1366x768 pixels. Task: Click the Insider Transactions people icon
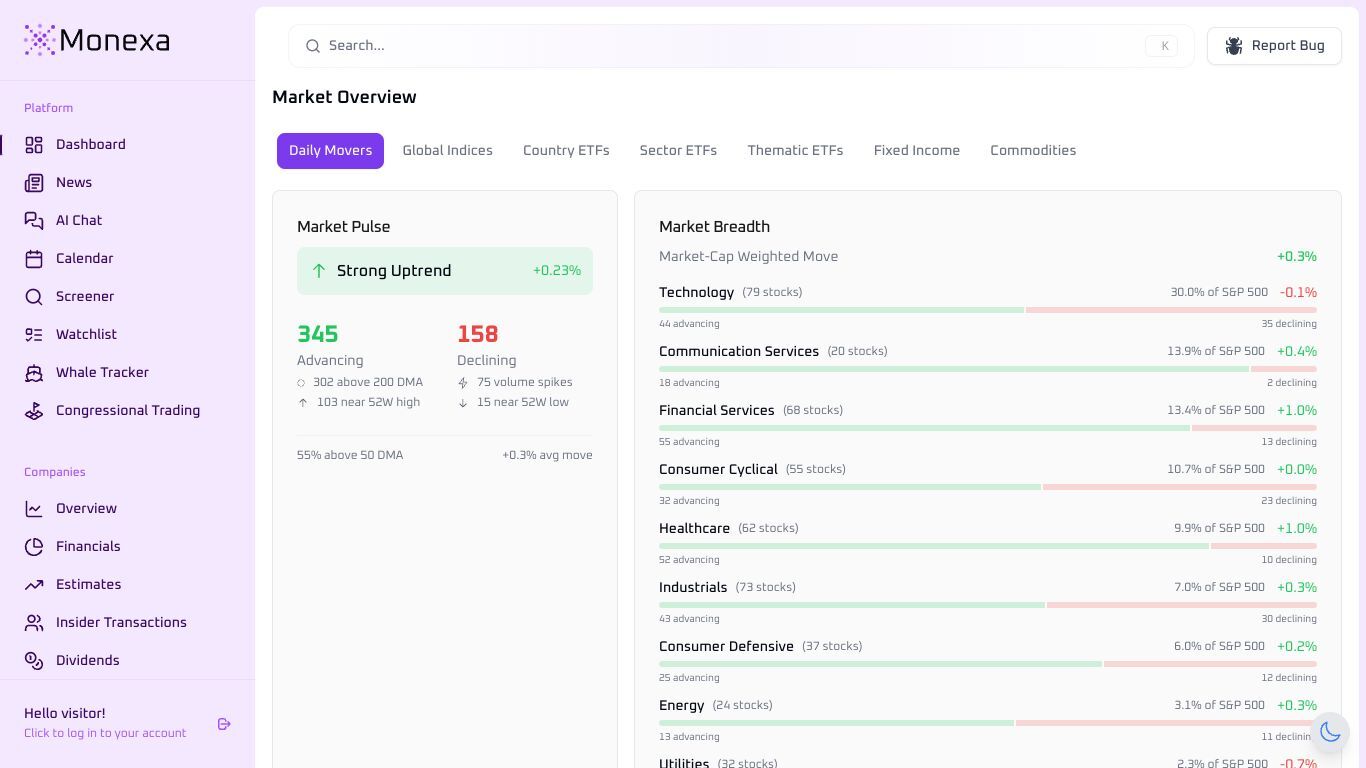pos(34,623)
